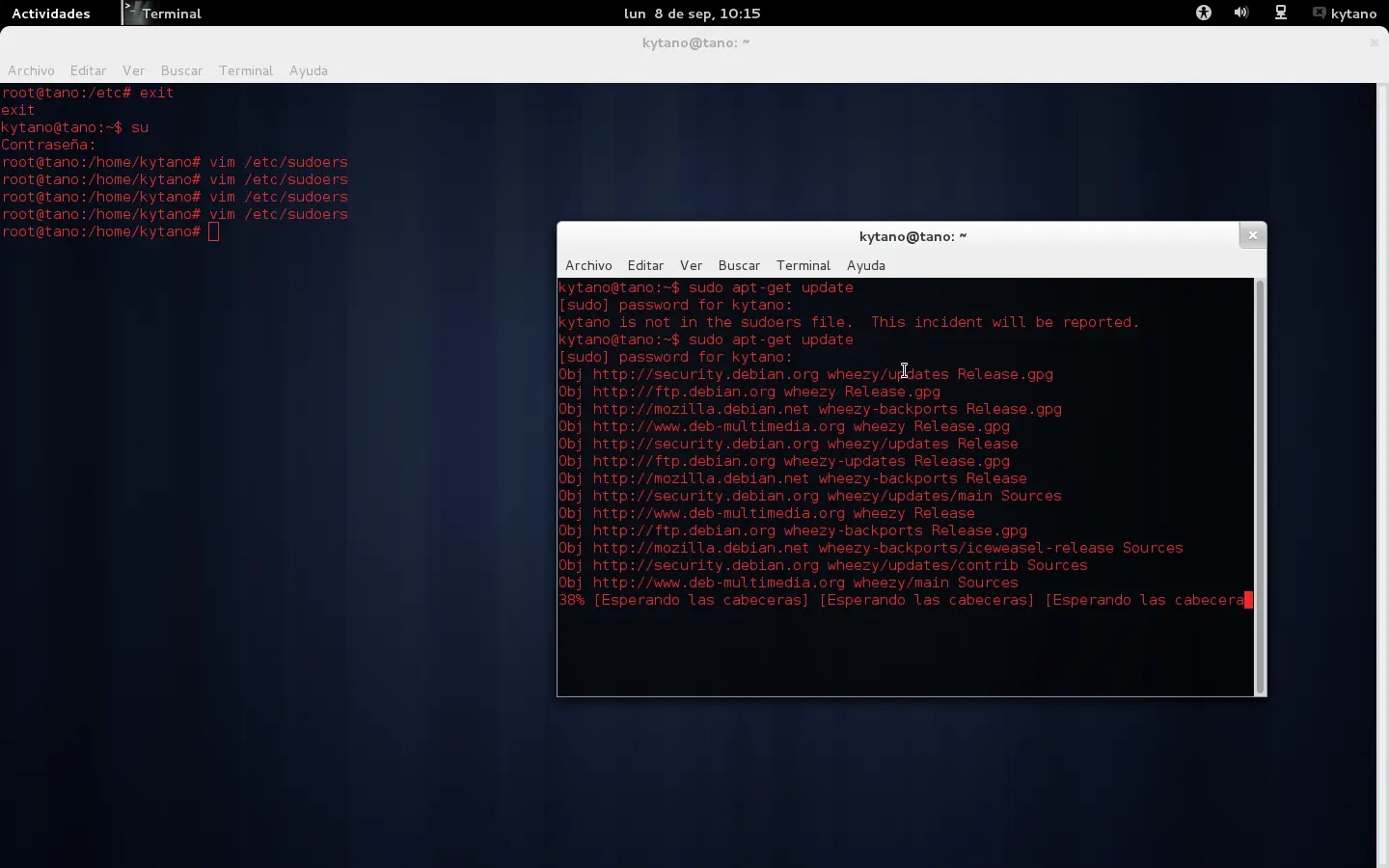
Task: Open the volume speaker icon
Action: coord(1241,13)
